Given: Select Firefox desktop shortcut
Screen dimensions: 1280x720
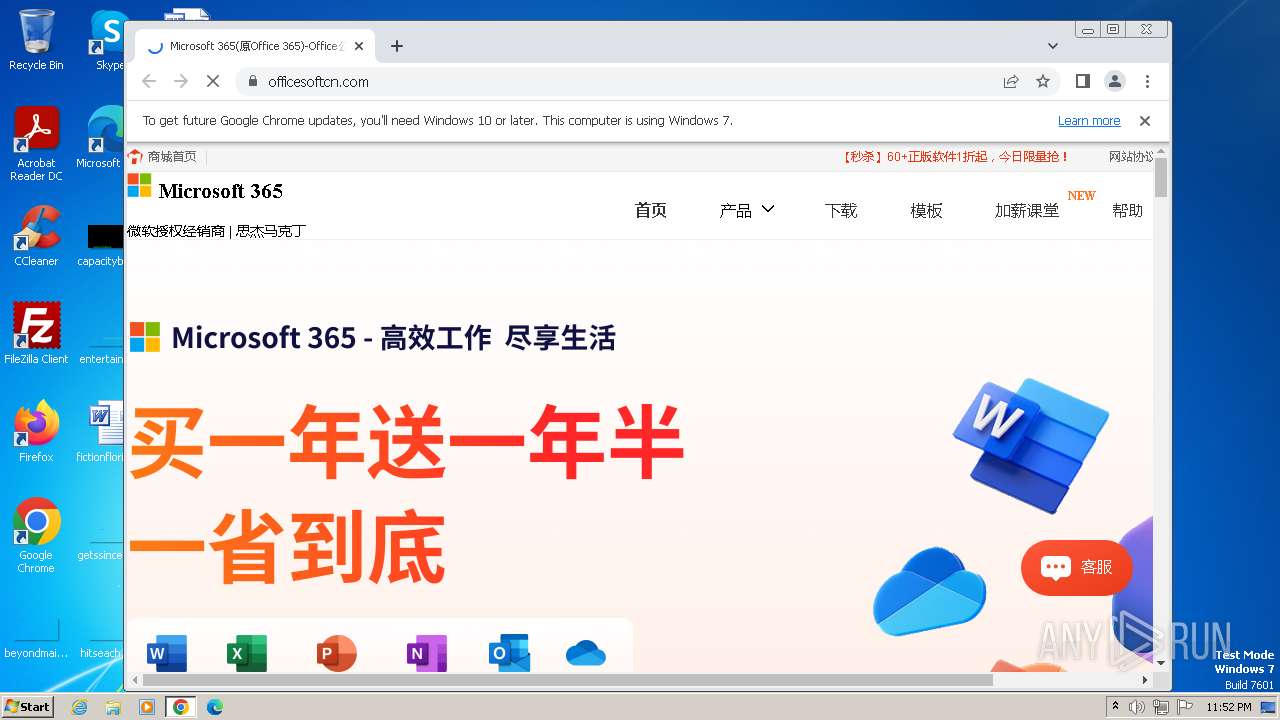Looking at the screenshot, I should click(x=36, y=432).
